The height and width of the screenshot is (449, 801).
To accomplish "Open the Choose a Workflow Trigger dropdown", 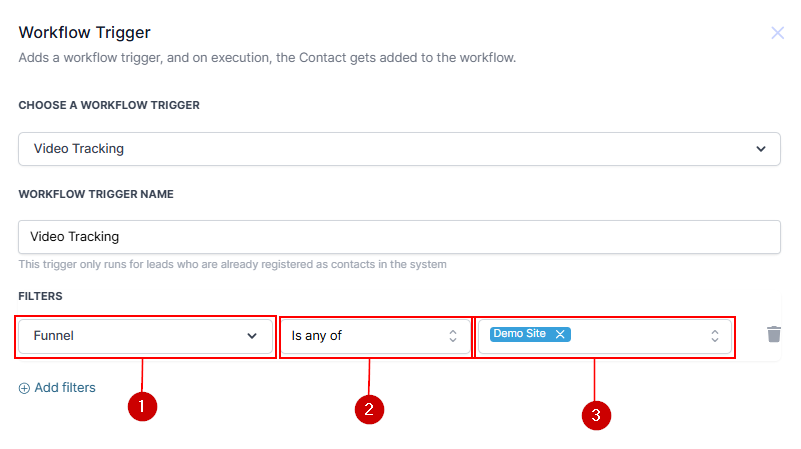I will click(399, 149).
